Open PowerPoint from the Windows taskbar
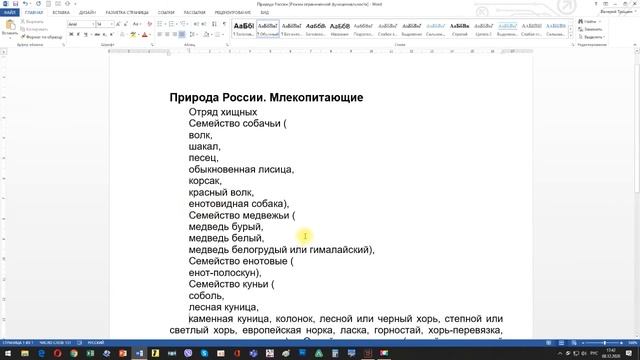The image size is (640, 360). 123,353
